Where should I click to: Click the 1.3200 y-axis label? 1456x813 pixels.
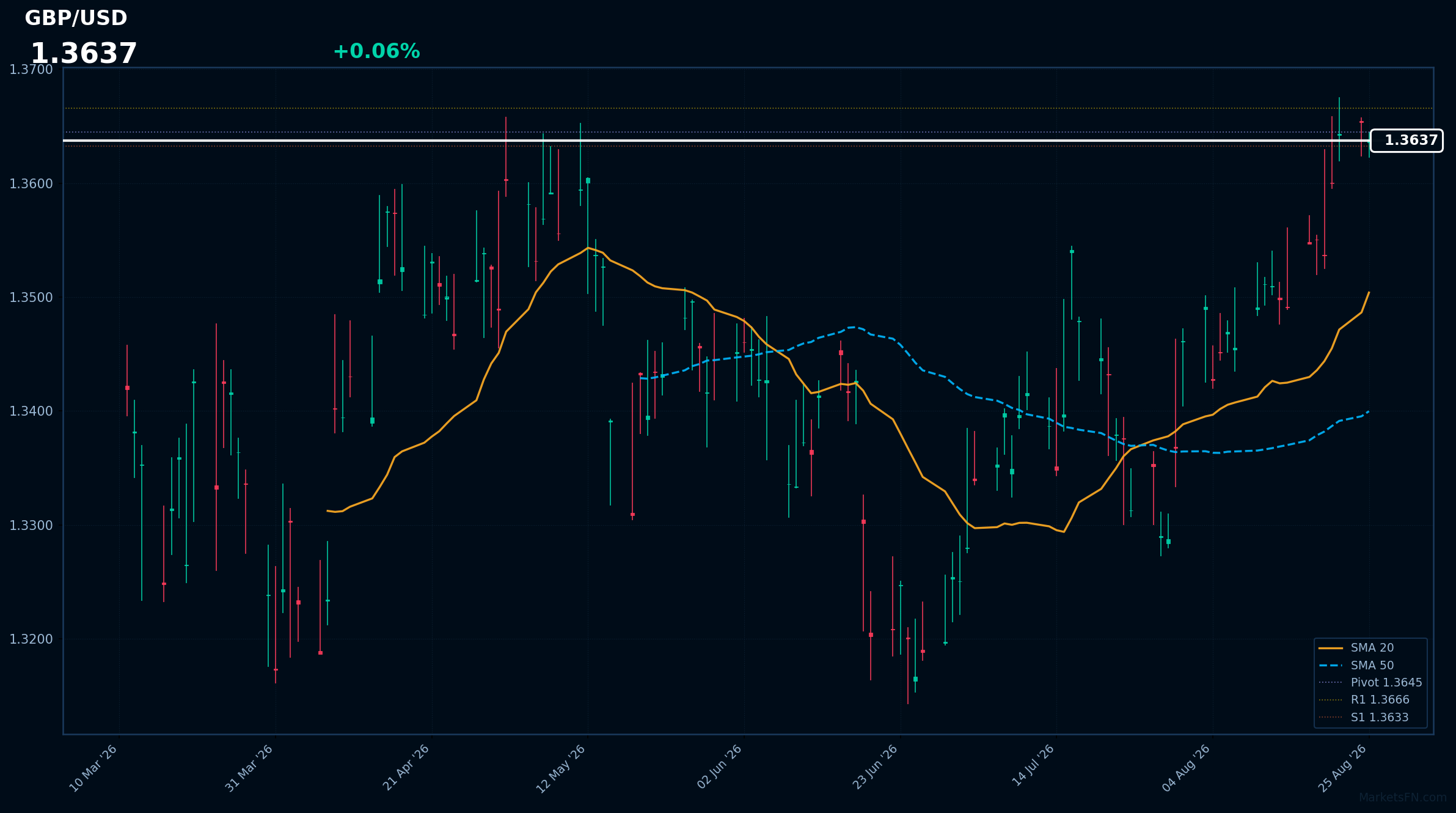click(31, 639)
